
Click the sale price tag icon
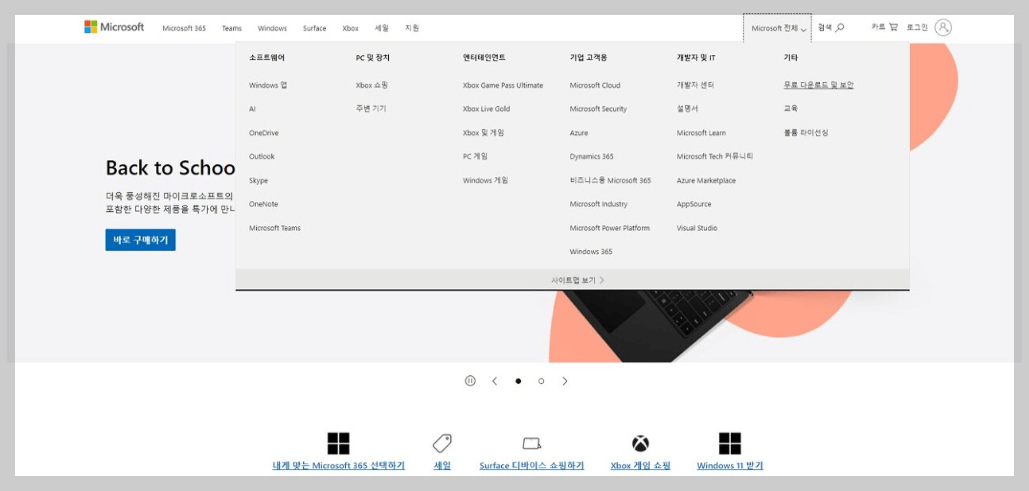tap(442, 444)
